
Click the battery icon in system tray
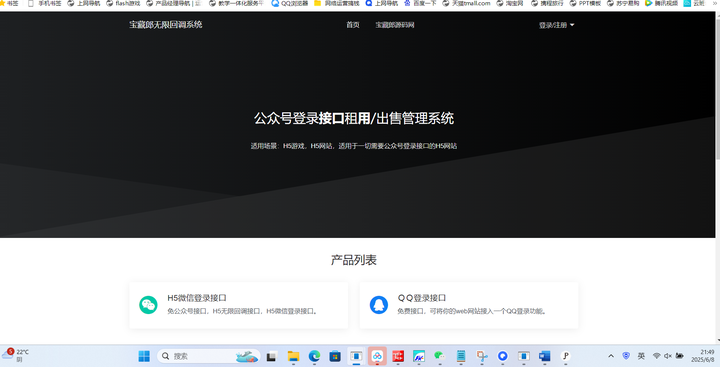tap(680, 356)
